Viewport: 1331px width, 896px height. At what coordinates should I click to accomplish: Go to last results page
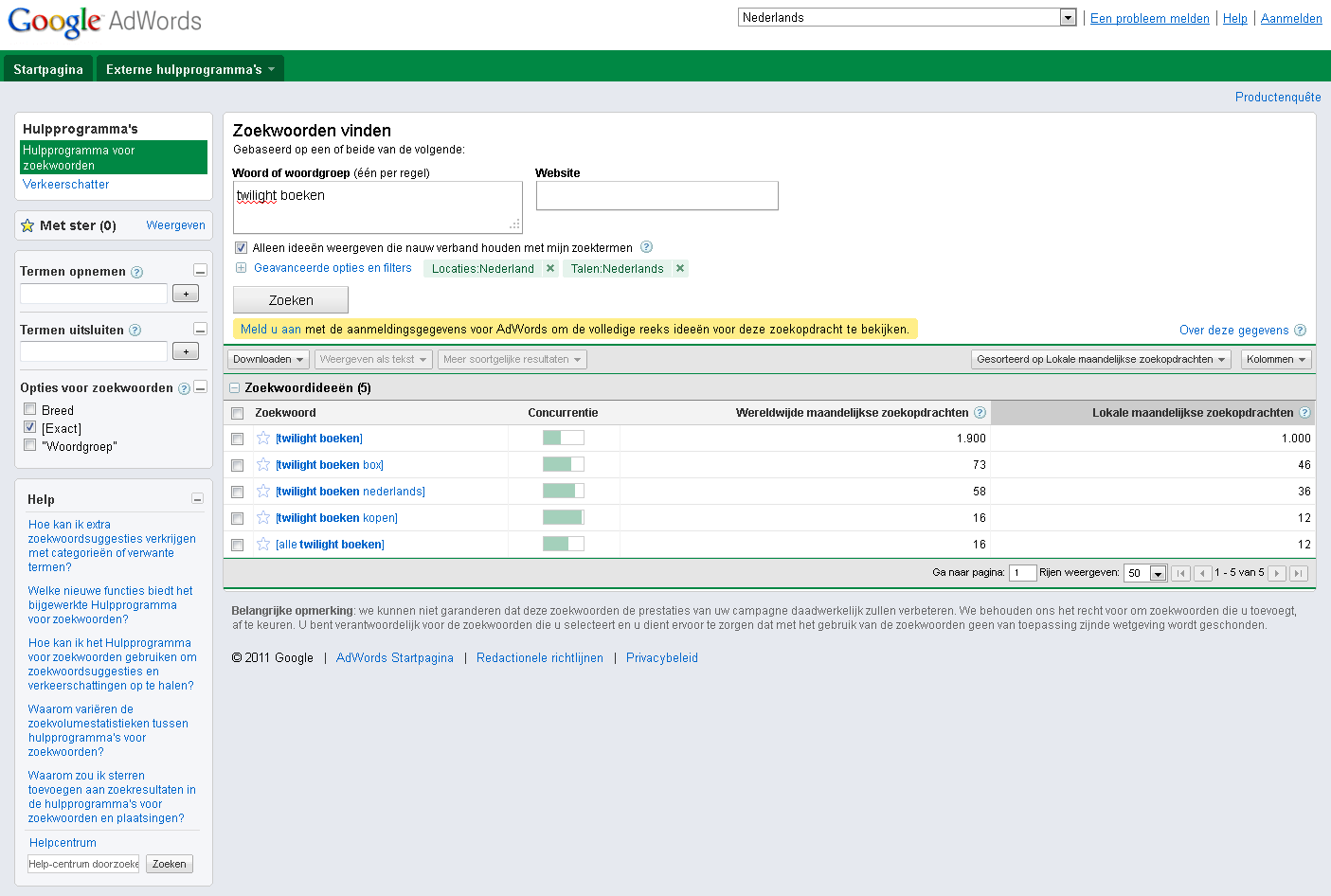[x=1299, y=573]
